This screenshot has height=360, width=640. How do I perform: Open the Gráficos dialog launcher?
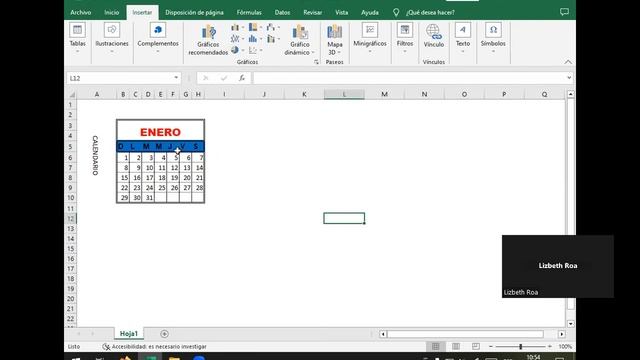pyautogui.click(x=316, y=62)
